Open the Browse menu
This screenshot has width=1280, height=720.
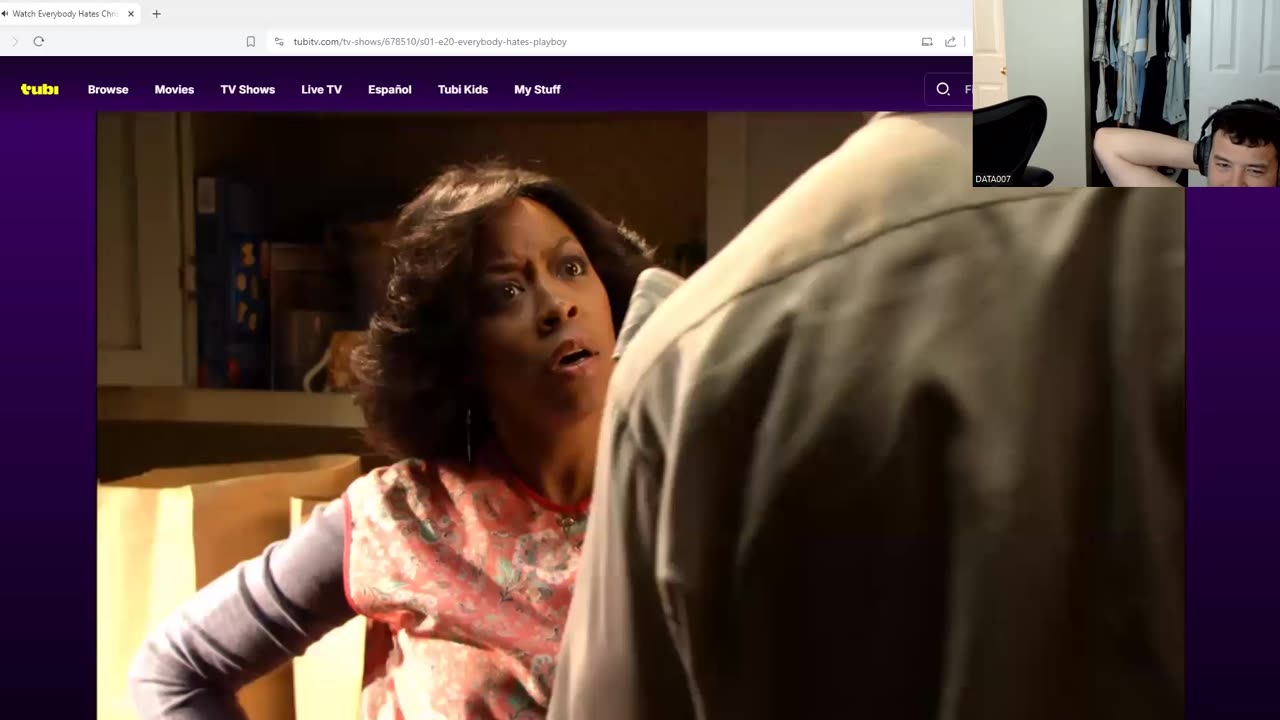[x=108, y=89]
